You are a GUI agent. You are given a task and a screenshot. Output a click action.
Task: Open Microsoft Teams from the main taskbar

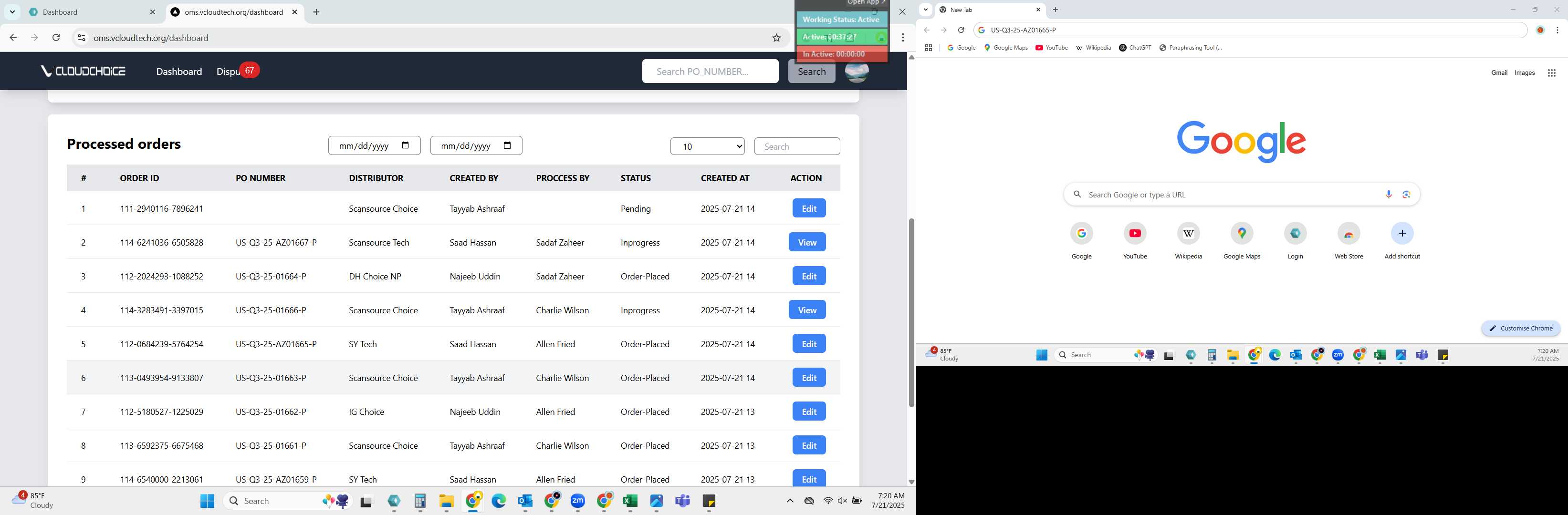[682, 501]
